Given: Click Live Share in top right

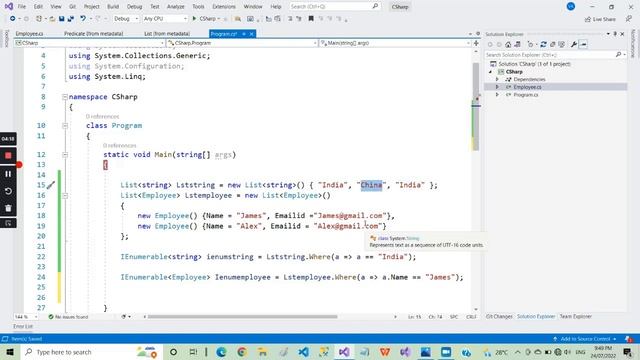Looking at the screenshot, I should pyautogui.click(x=600, y=19).
